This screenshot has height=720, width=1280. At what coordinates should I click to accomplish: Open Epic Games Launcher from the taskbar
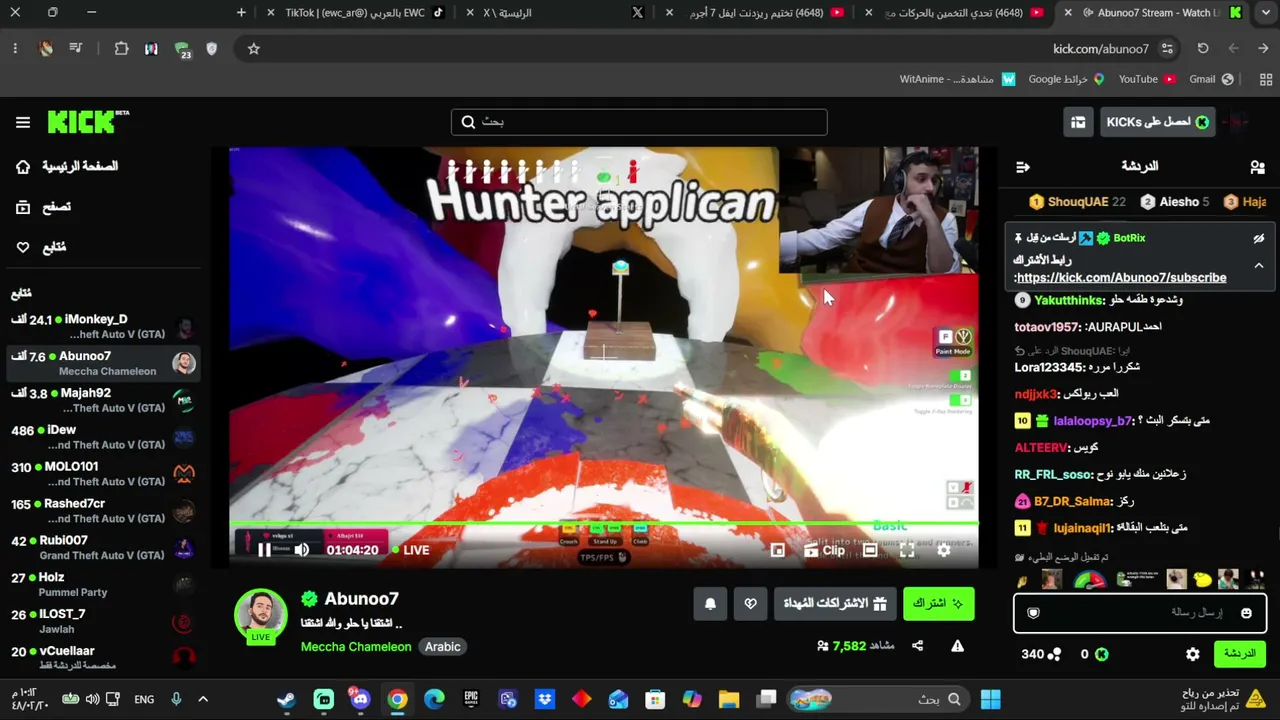471,699
